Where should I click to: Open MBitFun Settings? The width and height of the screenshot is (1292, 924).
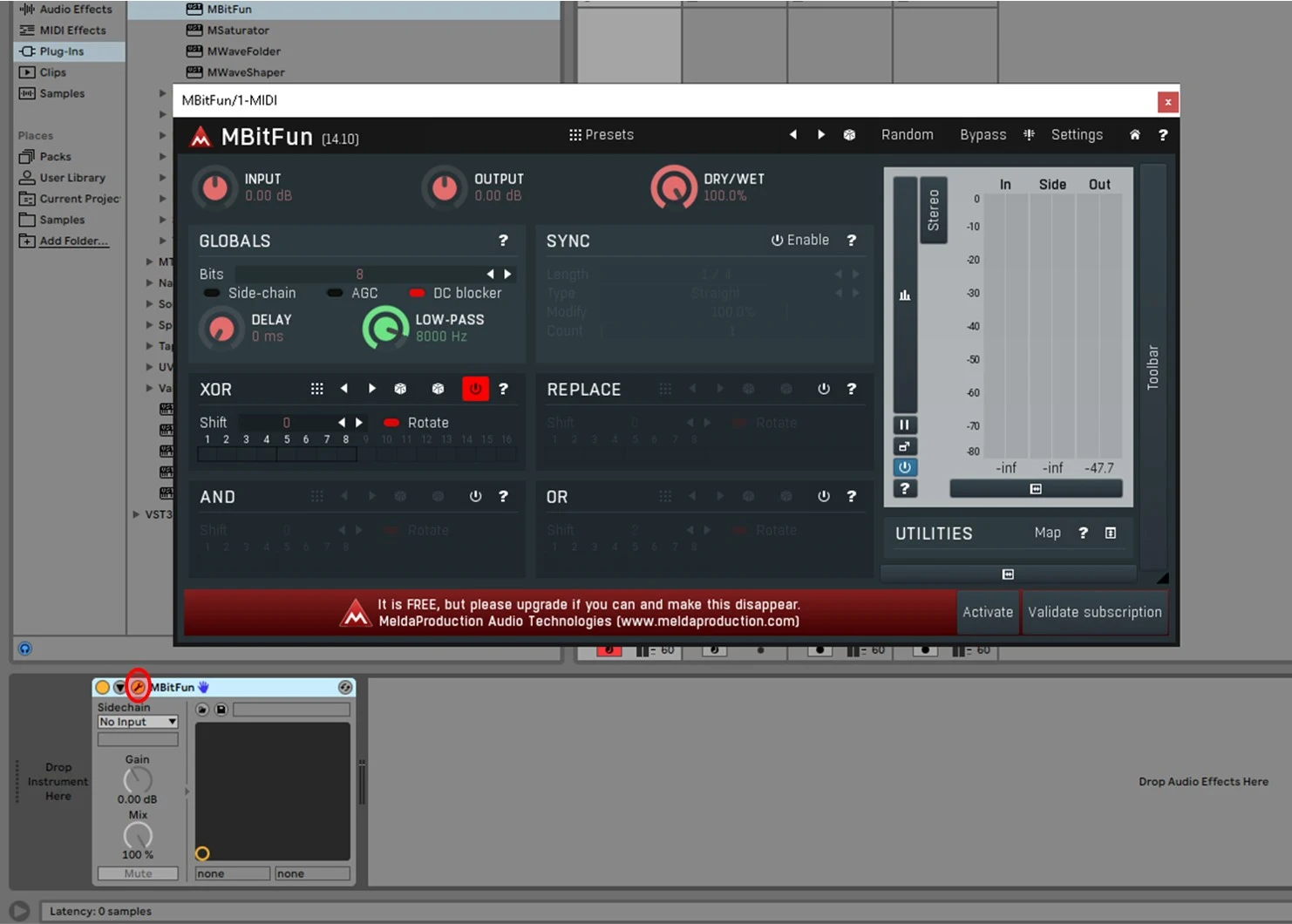click(1076, 135)
